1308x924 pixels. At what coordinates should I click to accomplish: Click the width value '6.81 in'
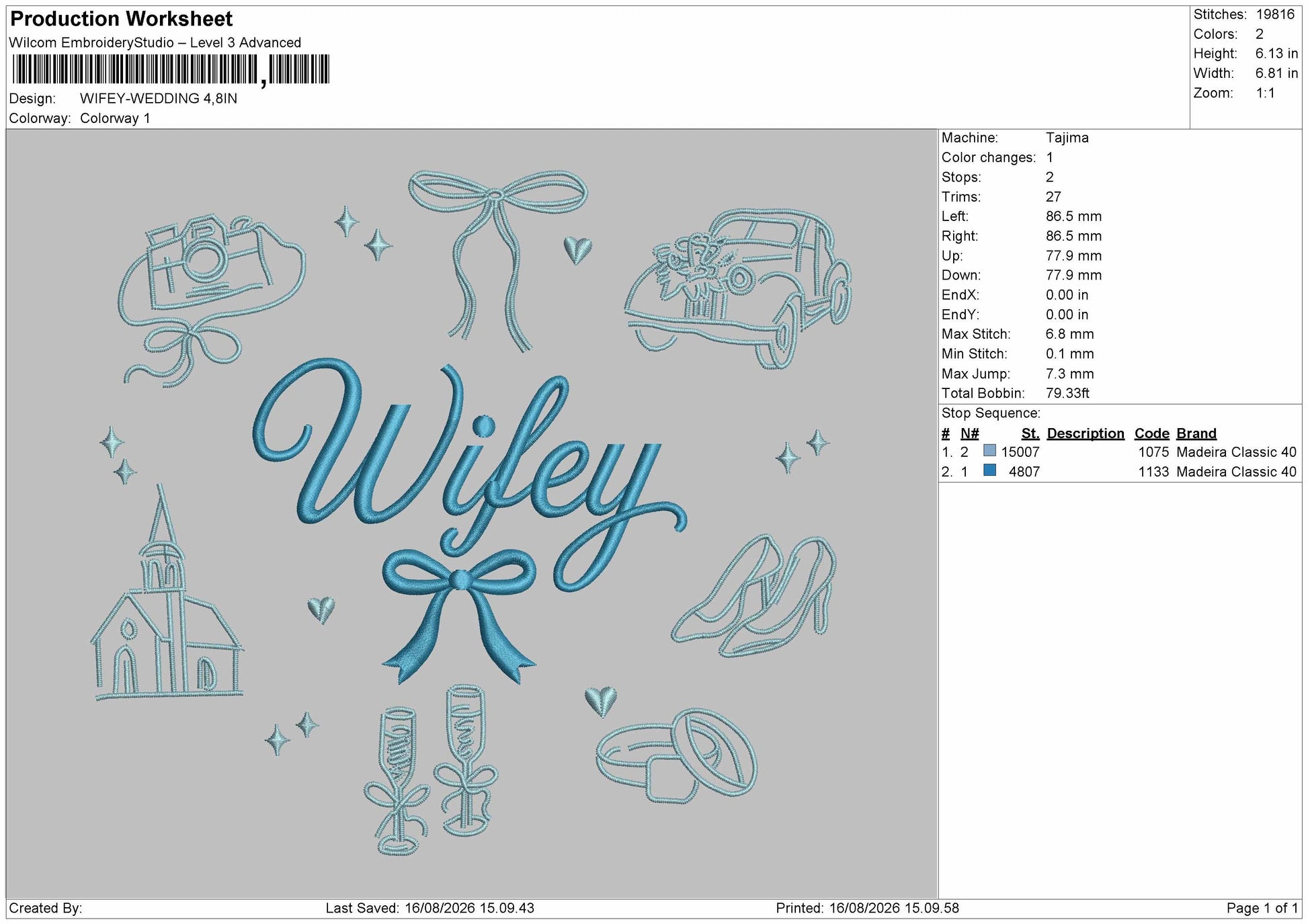(1276, 73)
